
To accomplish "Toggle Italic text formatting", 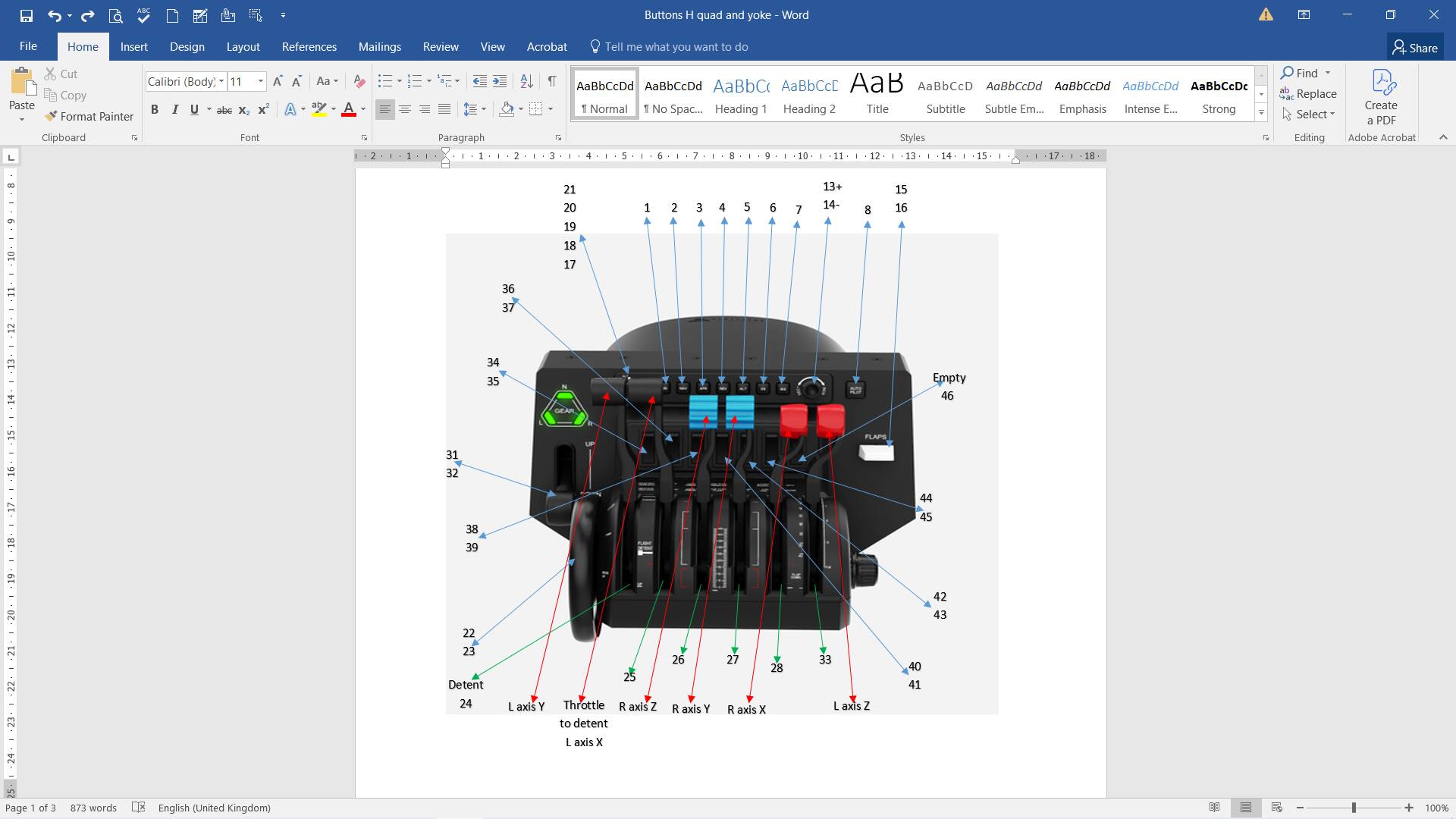I will tap(174, 110).
